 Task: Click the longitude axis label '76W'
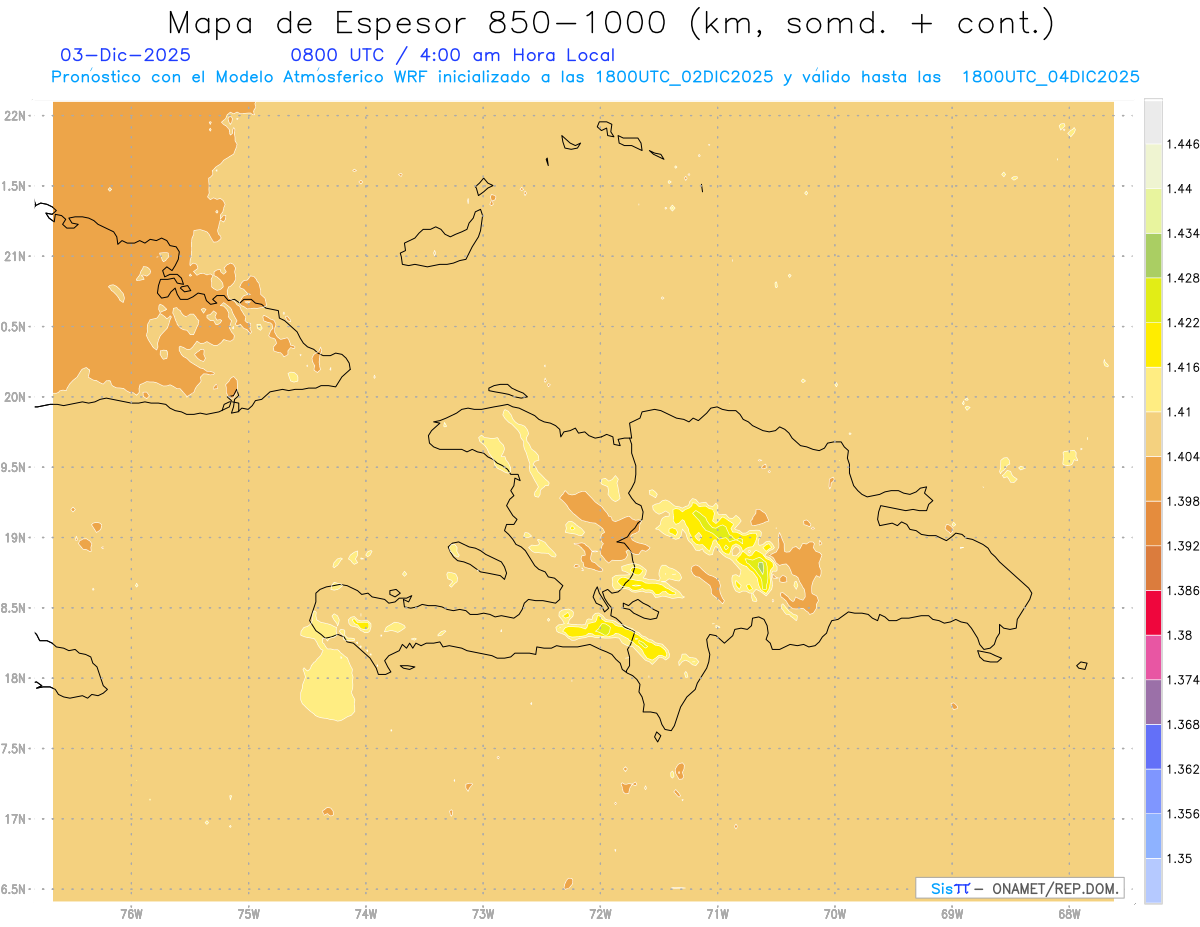click(131, 913)
